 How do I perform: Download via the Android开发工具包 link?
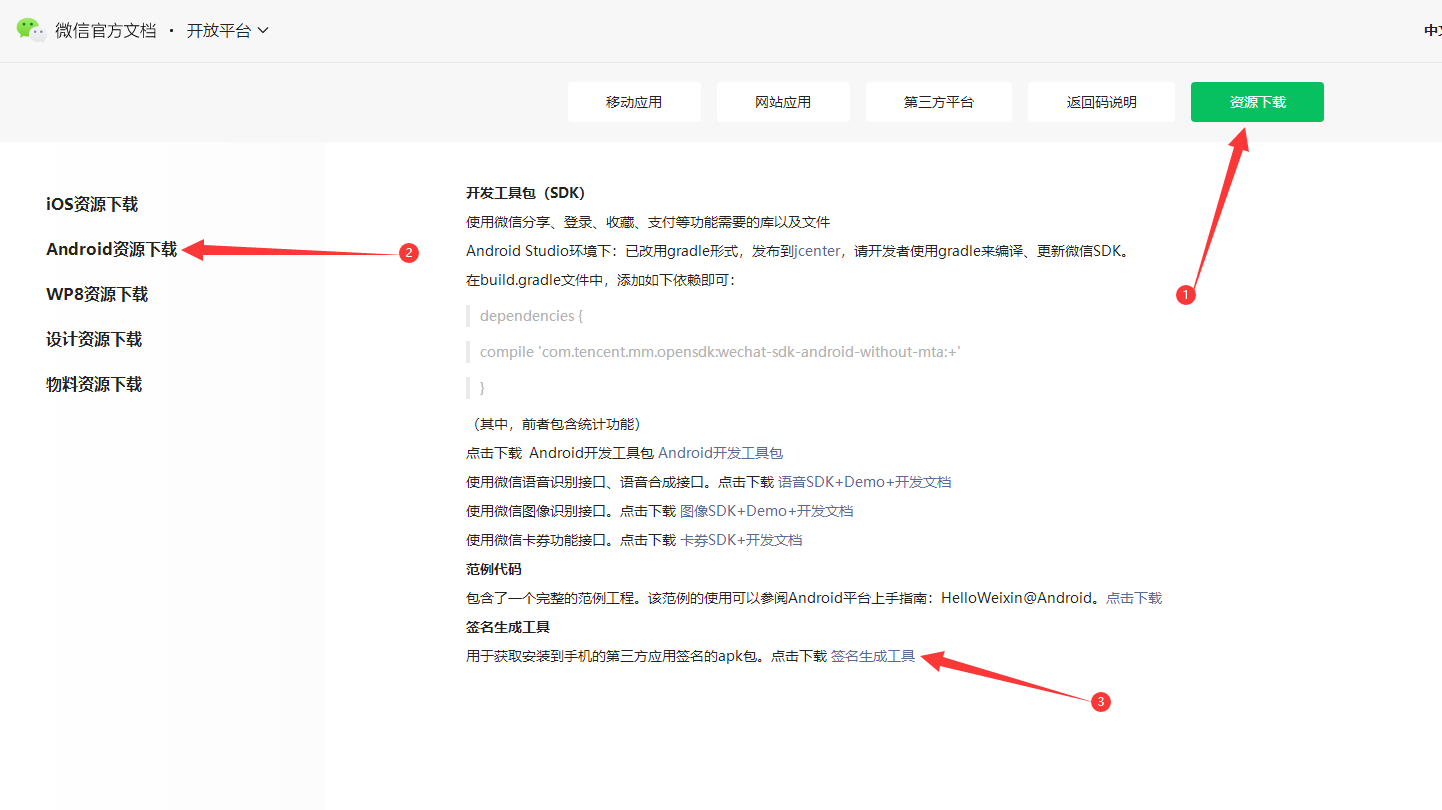[x=720, y=453]
